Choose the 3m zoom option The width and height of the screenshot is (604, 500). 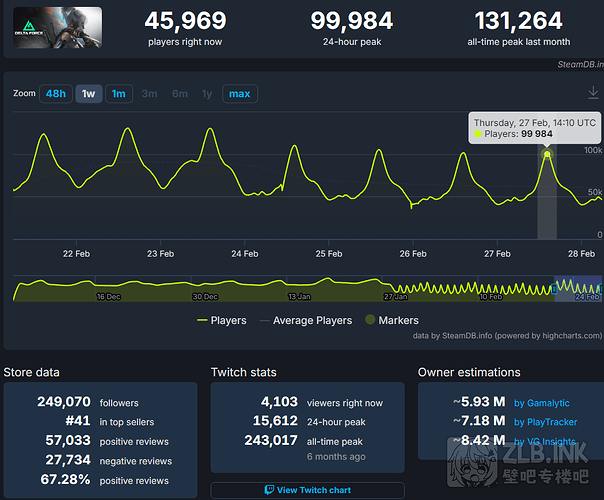tap(149, 94)
